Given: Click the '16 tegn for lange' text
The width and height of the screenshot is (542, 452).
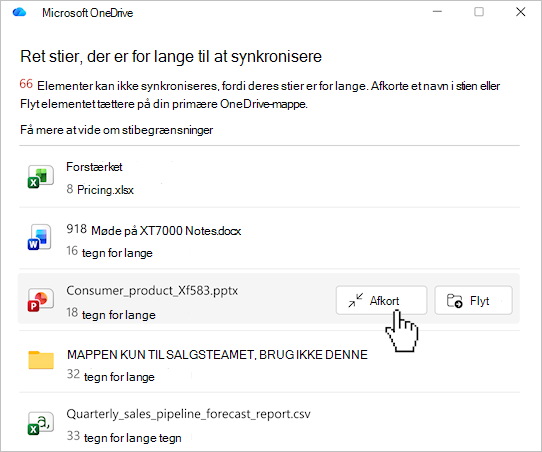Looking at the screenshot, I should (x=109, y=252).
